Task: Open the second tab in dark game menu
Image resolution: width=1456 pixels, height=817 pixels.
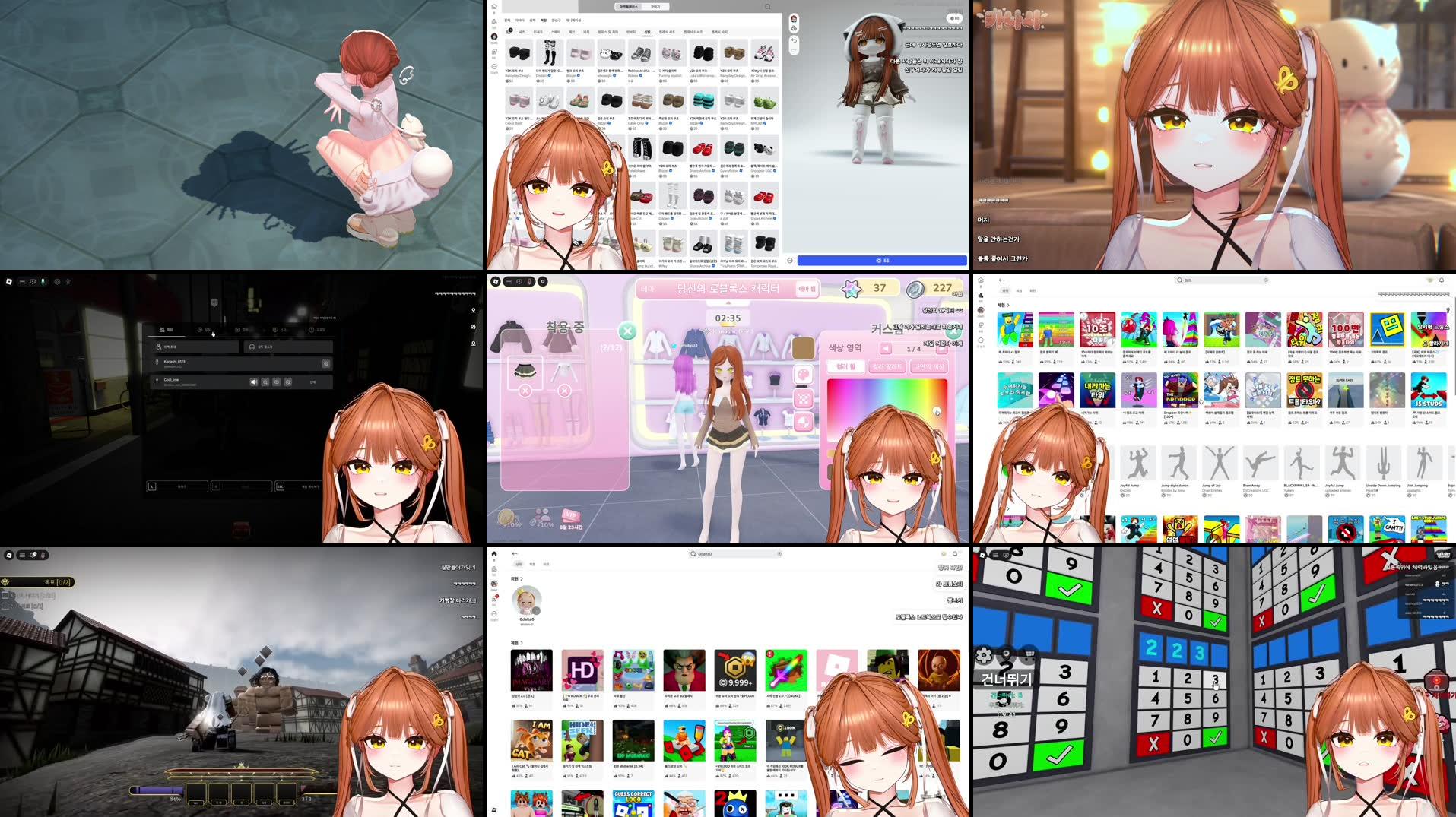Action: (x=205, y=330)
